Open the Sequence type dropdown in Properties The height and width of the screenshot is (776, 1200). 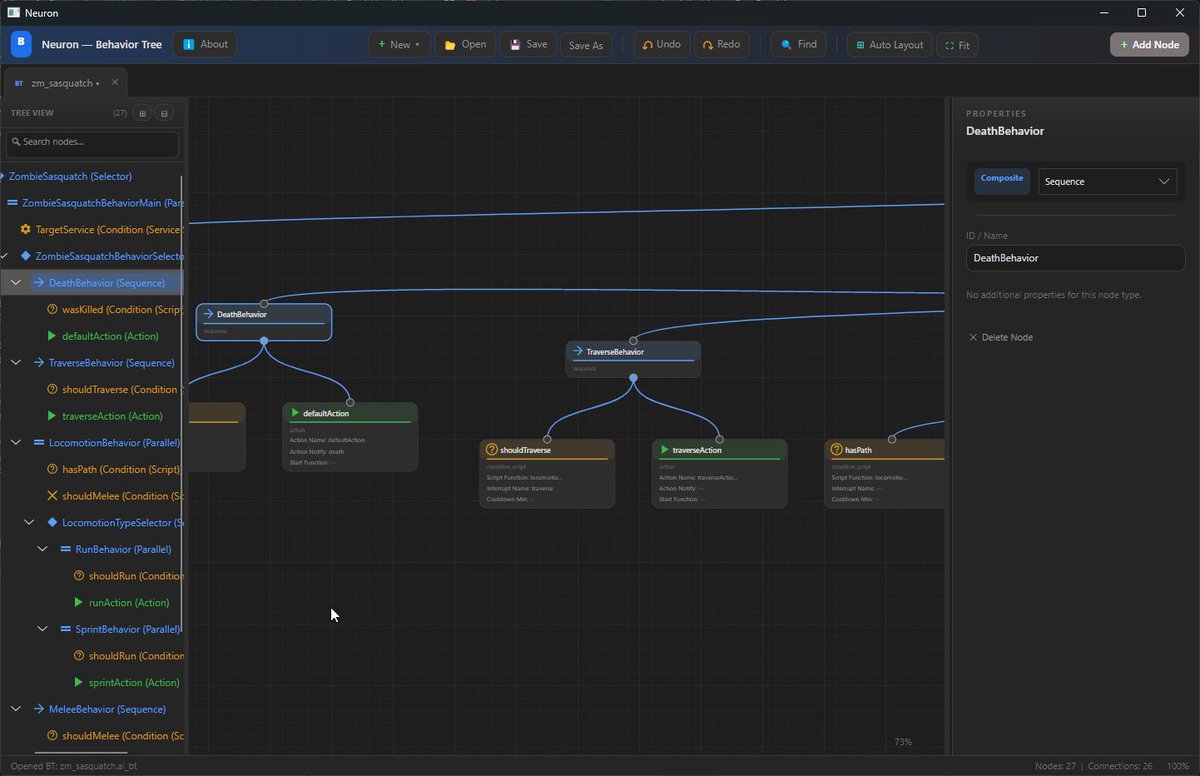pyautogui.click(x=1108, y=181)
